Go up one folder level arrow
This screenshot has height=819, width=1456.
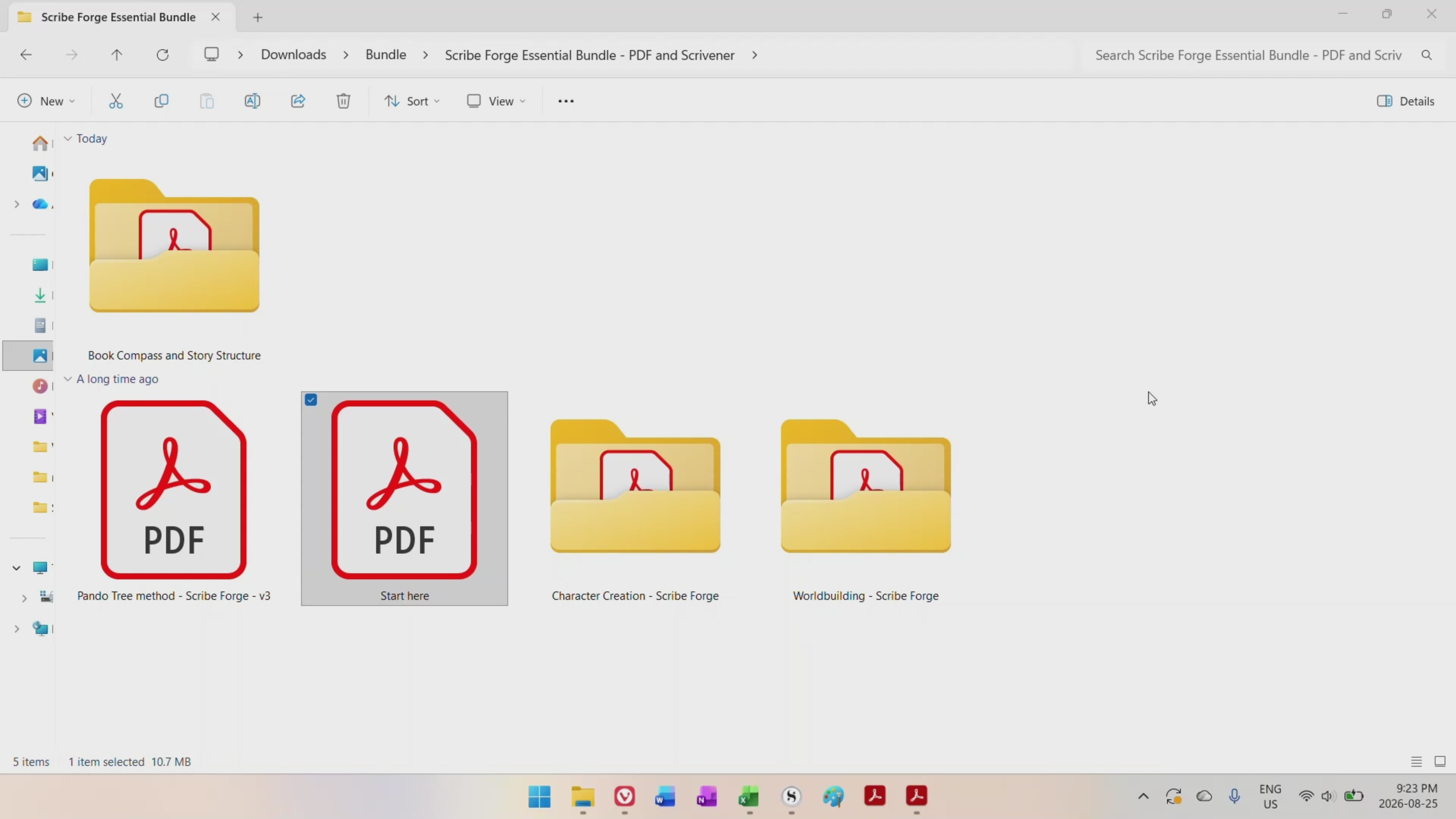[116, 55]
